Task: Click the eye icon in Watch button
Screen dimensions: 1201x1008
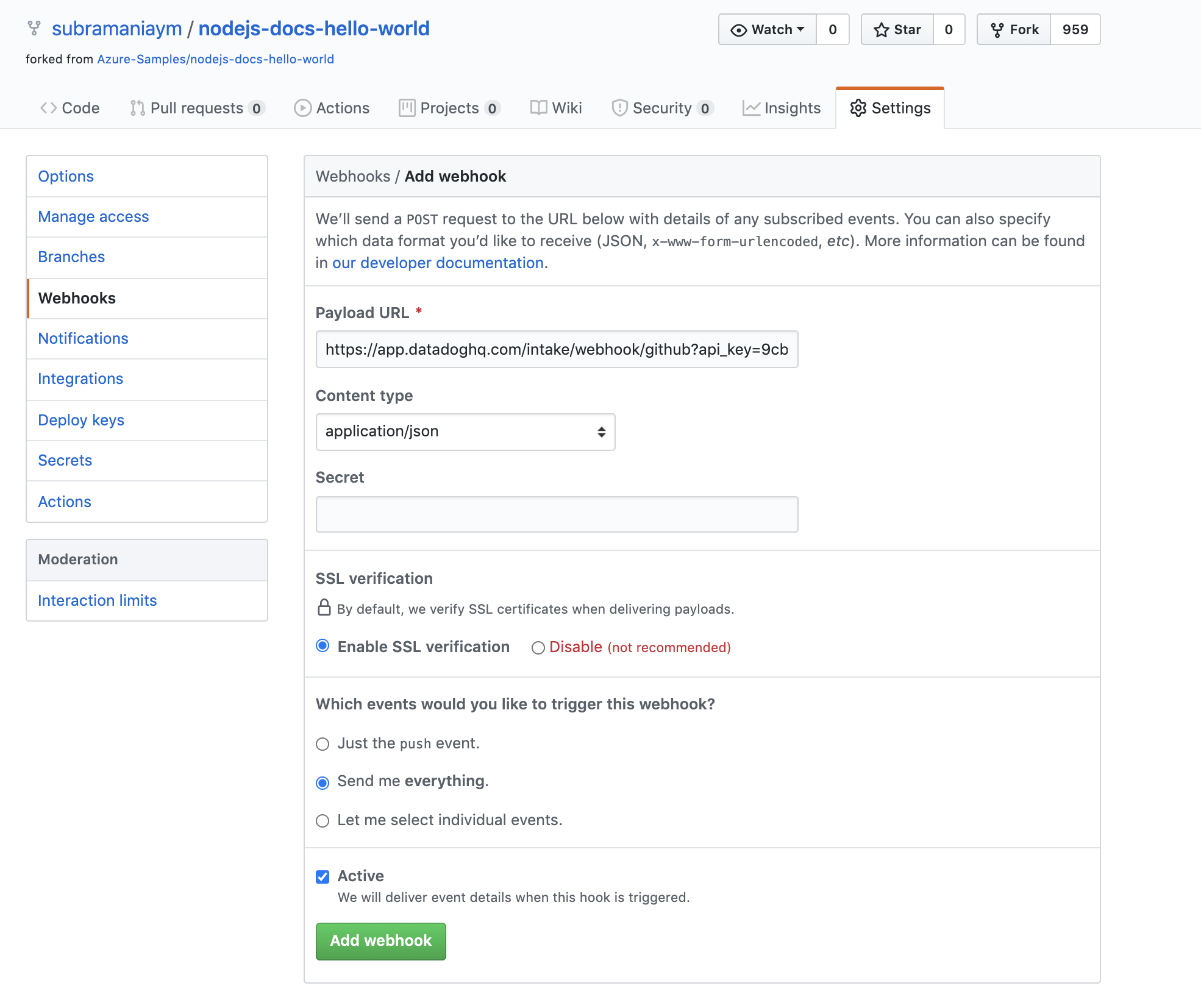Action: pos(738,30)
